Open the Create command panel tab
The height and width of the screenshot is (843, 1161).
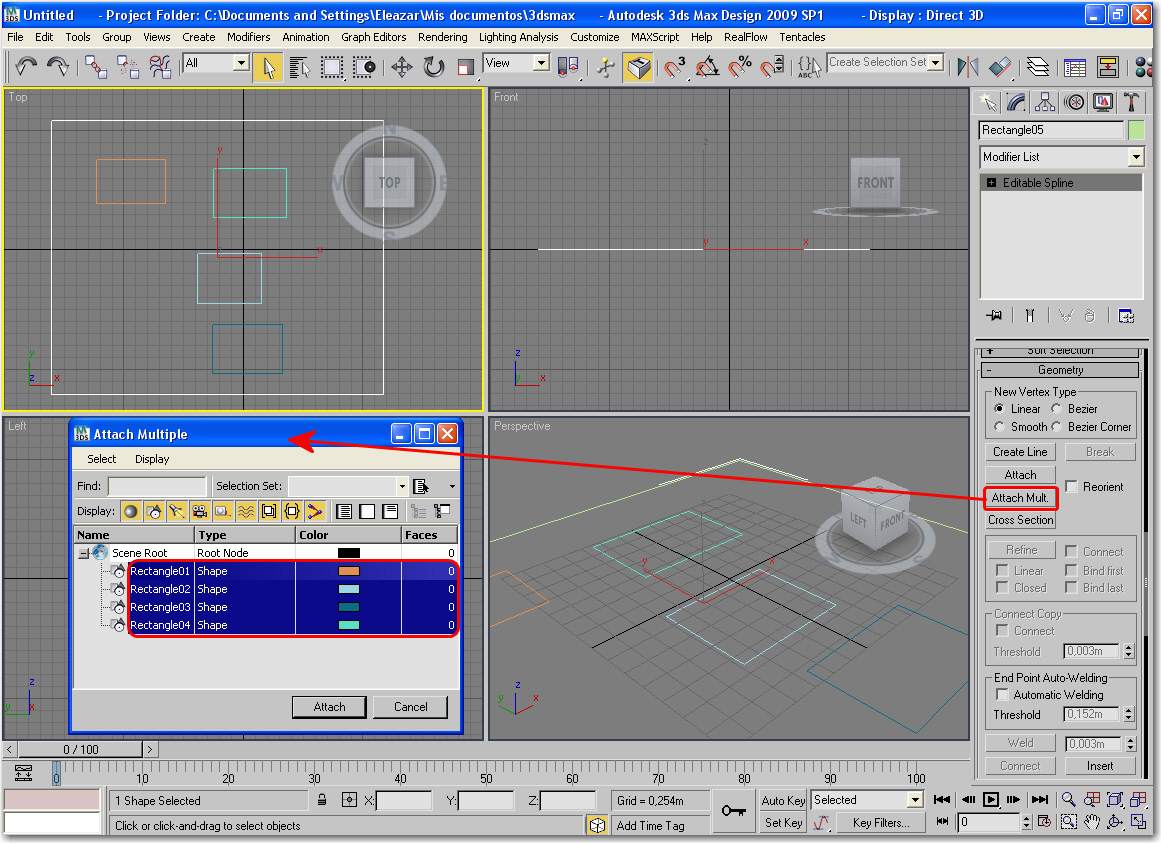(x=987, y=102)
